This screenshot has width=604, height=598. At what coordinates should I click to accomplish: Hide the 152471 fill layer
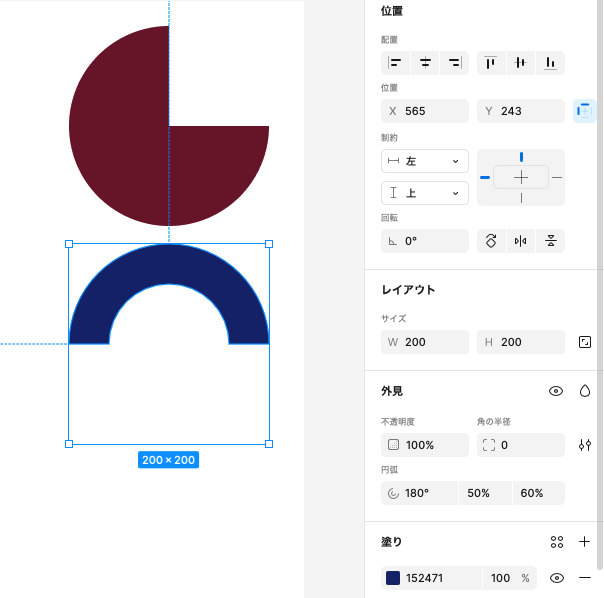point(557,578)
